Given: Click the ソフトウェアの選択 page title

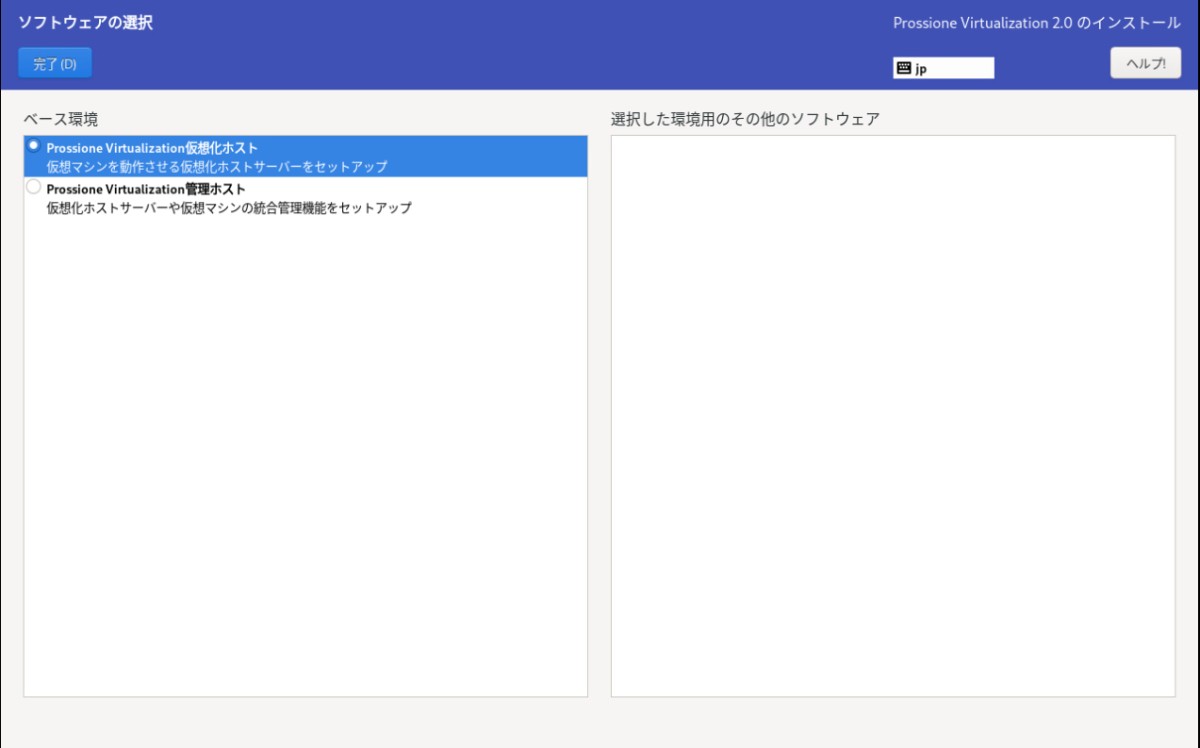Looking at the screenshot, I should 85,22.
